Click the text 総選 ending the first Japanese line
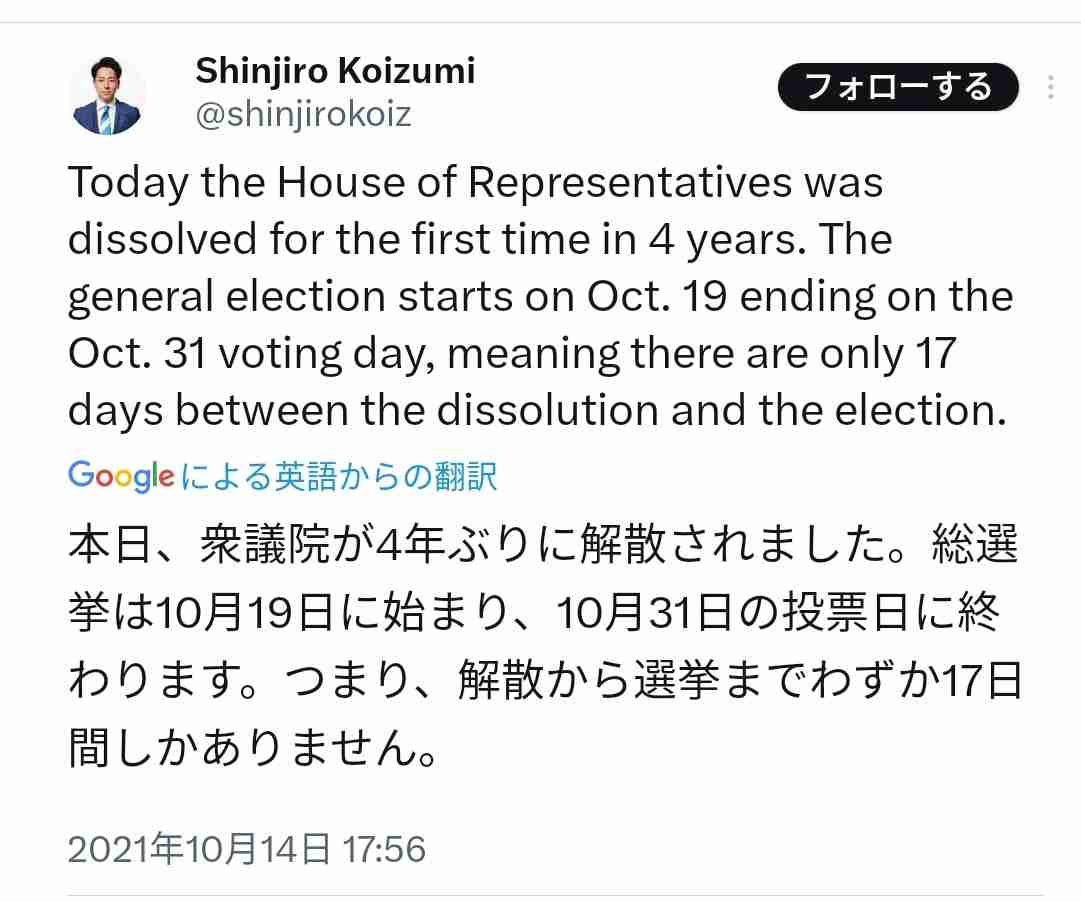 pyautogui.click(x=975, y=545)
